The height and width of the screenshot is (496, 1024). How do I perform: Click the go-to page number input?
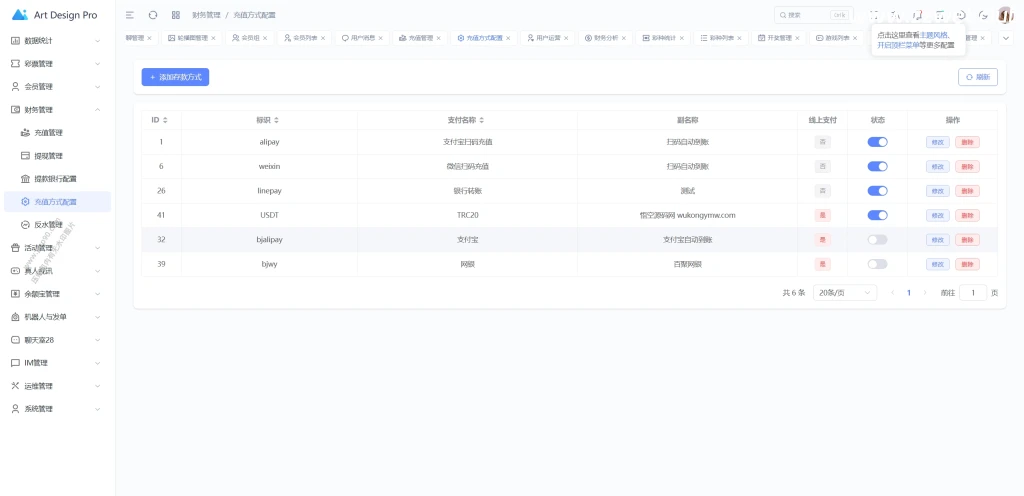point(973,293)
